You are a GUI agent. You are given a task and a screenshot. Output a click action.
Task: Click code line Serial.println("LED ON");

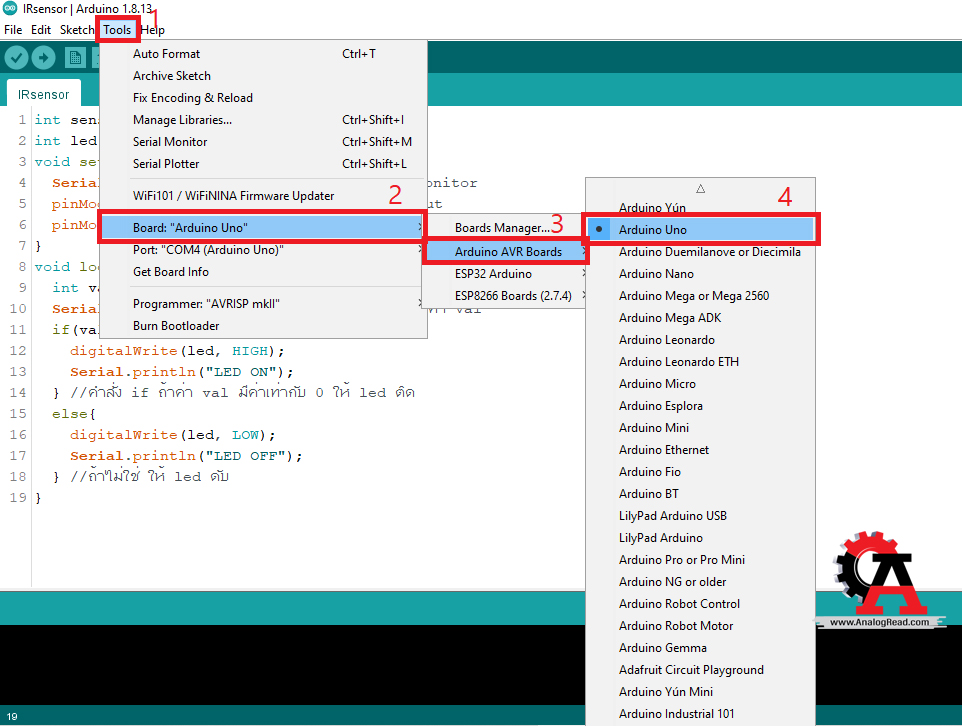point(182,372)
